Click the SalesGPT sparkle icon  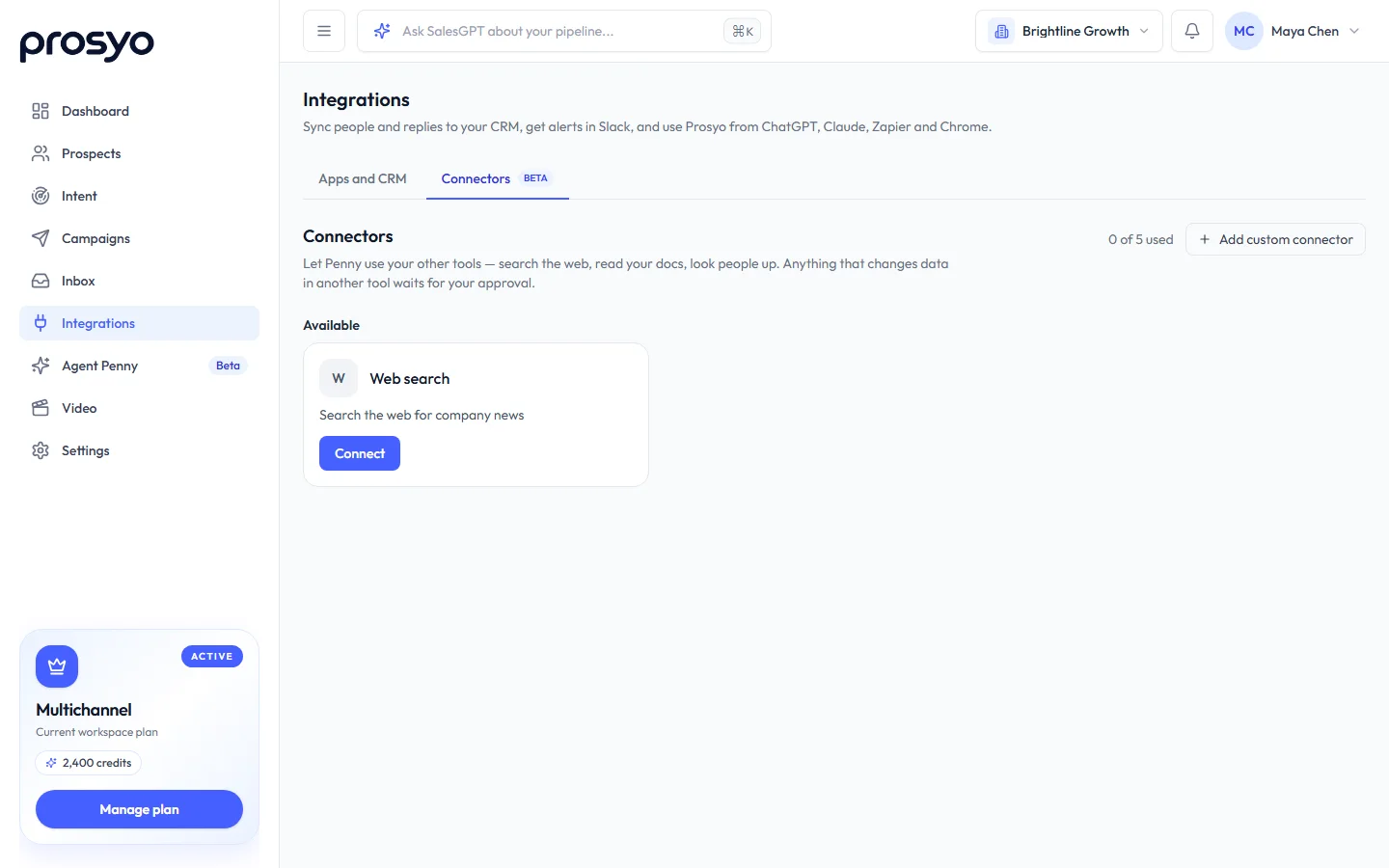point(382,31)
